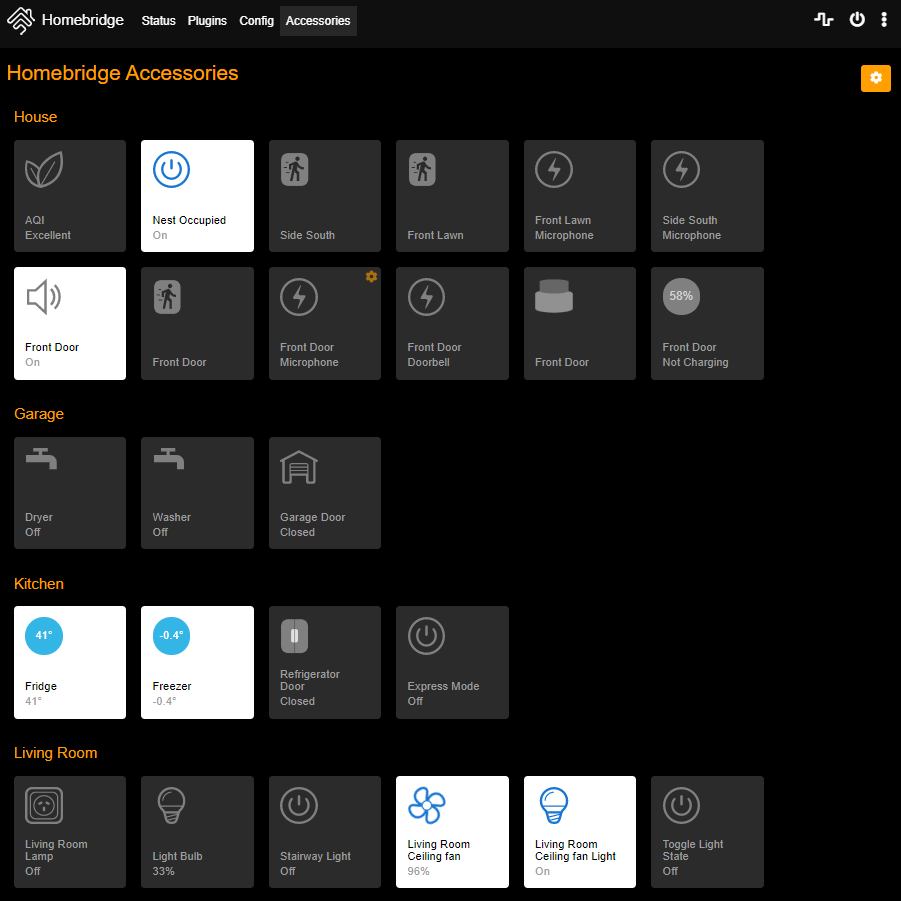Open the small gear on Front Door Microphone tile
901x901 pixels.
coord(371,276)
